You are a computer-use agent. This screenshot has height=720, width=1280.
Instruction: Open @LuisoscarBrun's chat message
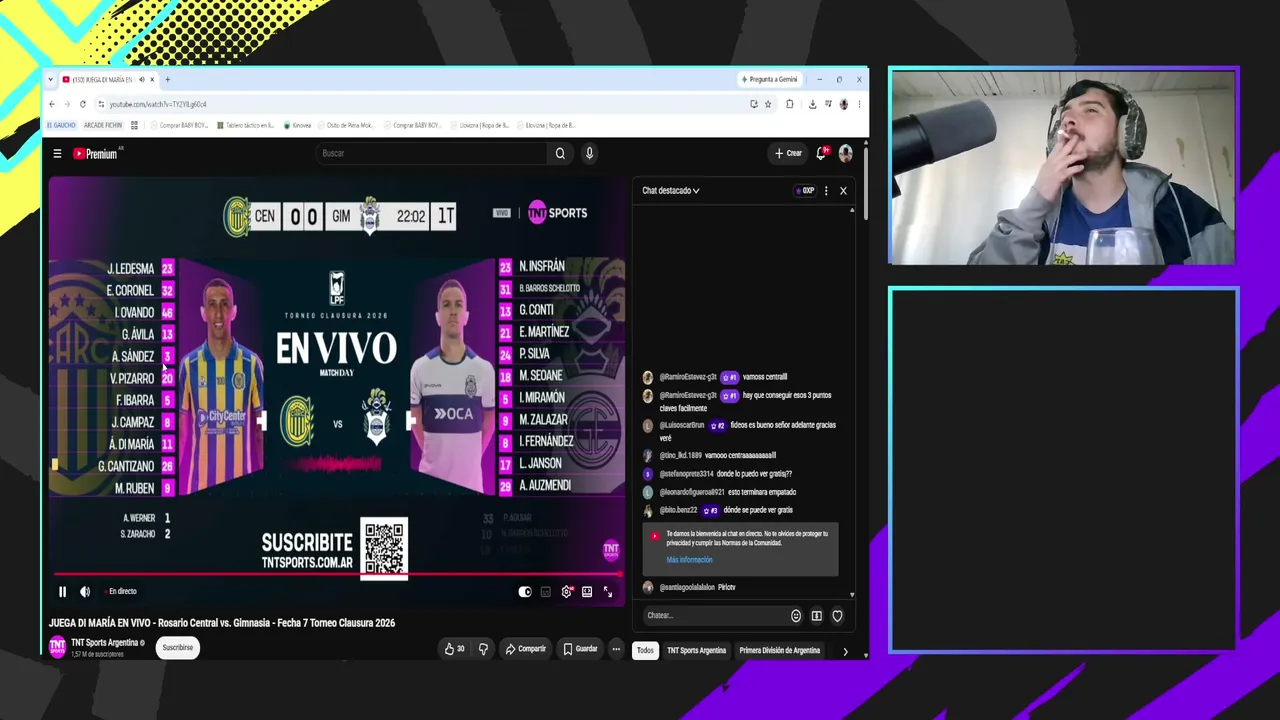(740, 431)
